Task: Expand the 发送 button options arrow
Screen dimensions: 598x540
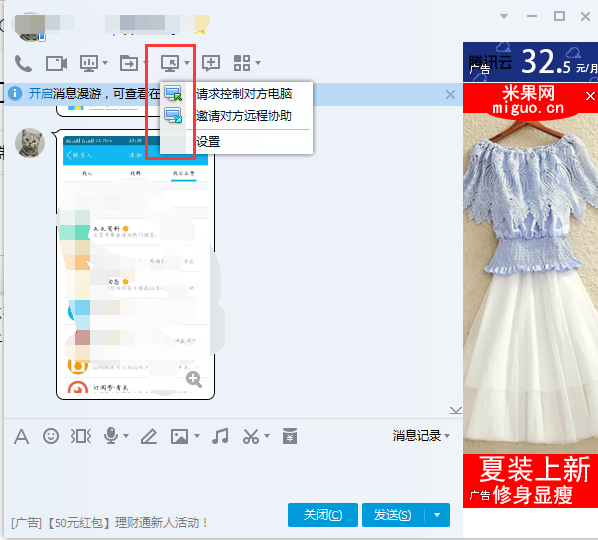Action: [437, 515]
